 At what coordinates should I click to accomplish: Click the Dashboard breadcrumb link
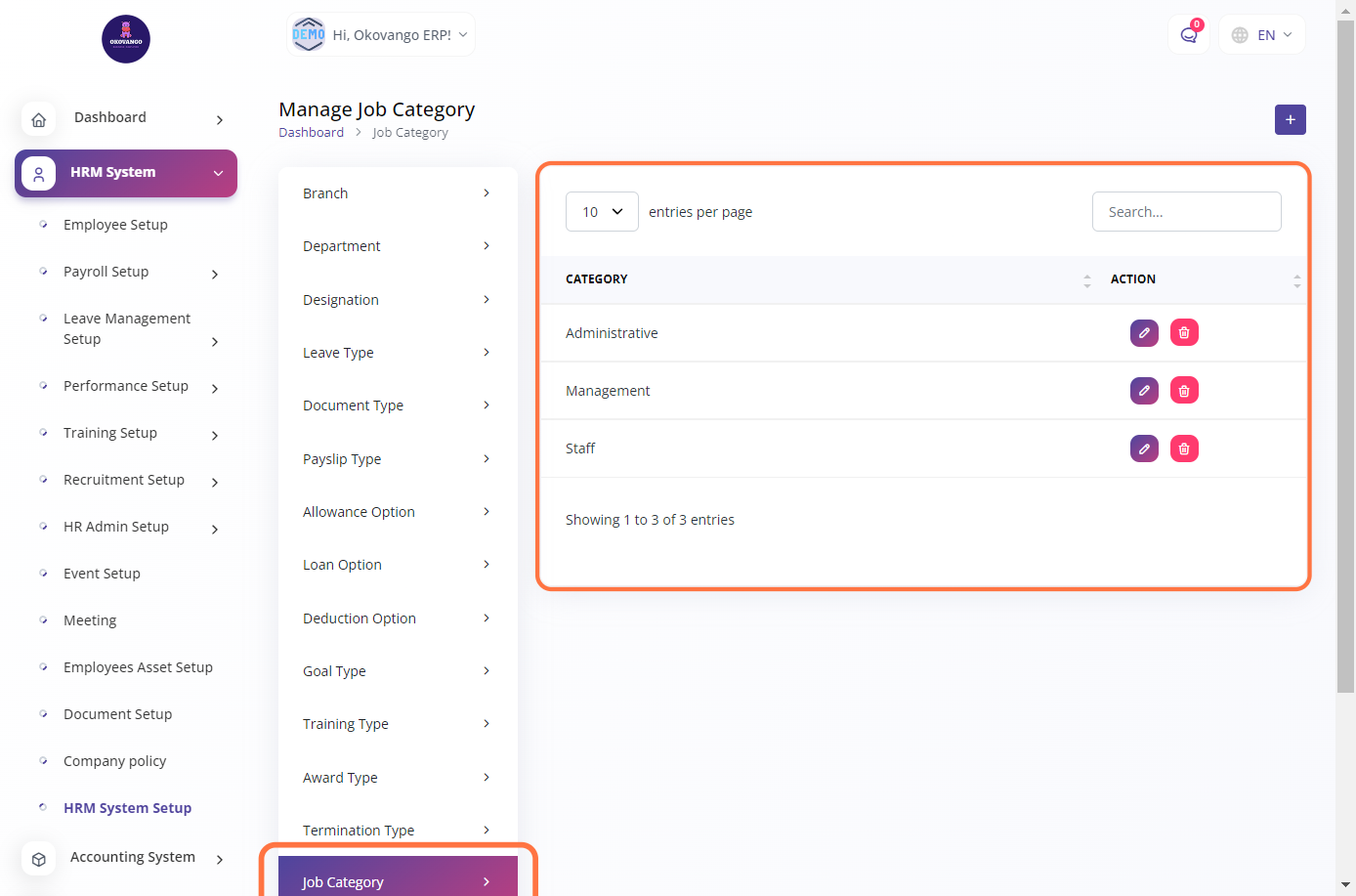point(311,133)
